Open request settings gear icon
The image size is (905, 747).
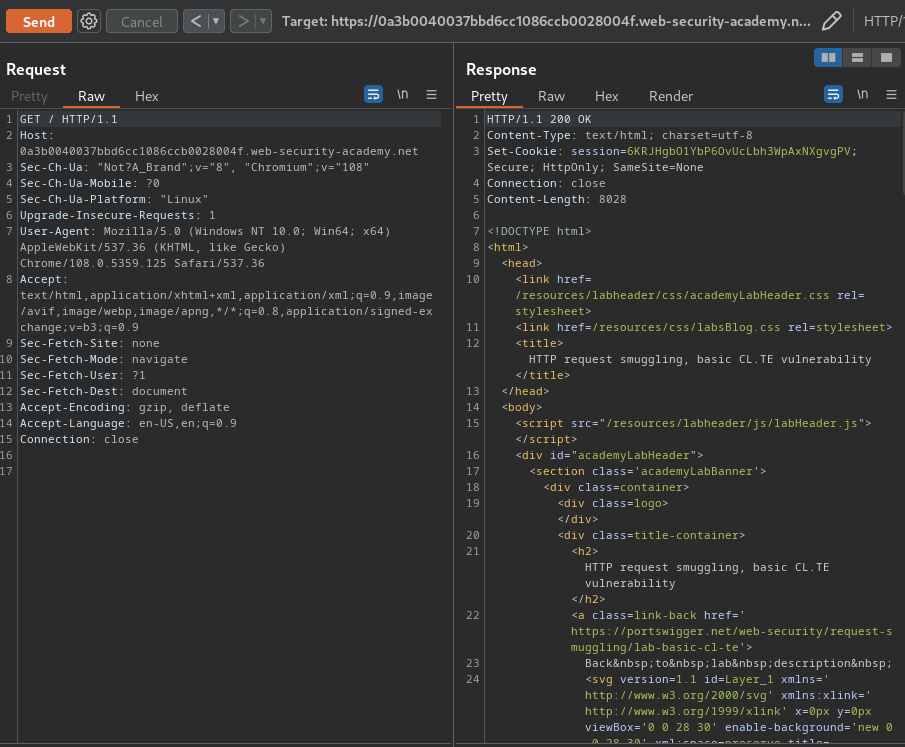tap(89, 21)
